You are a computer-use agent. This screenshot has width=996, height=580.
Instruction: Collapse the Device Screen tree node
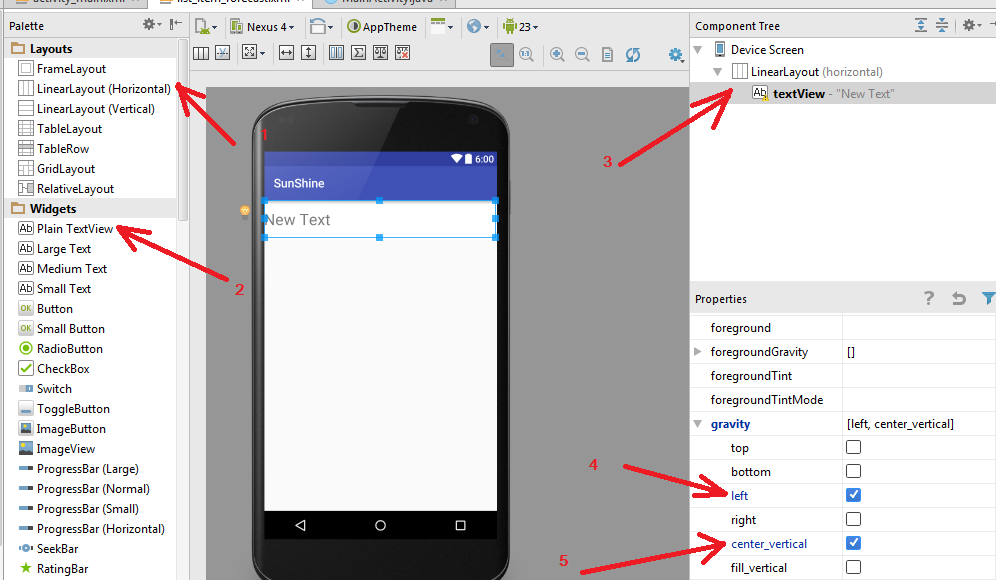pyautogui.click(x=698, y=50)
